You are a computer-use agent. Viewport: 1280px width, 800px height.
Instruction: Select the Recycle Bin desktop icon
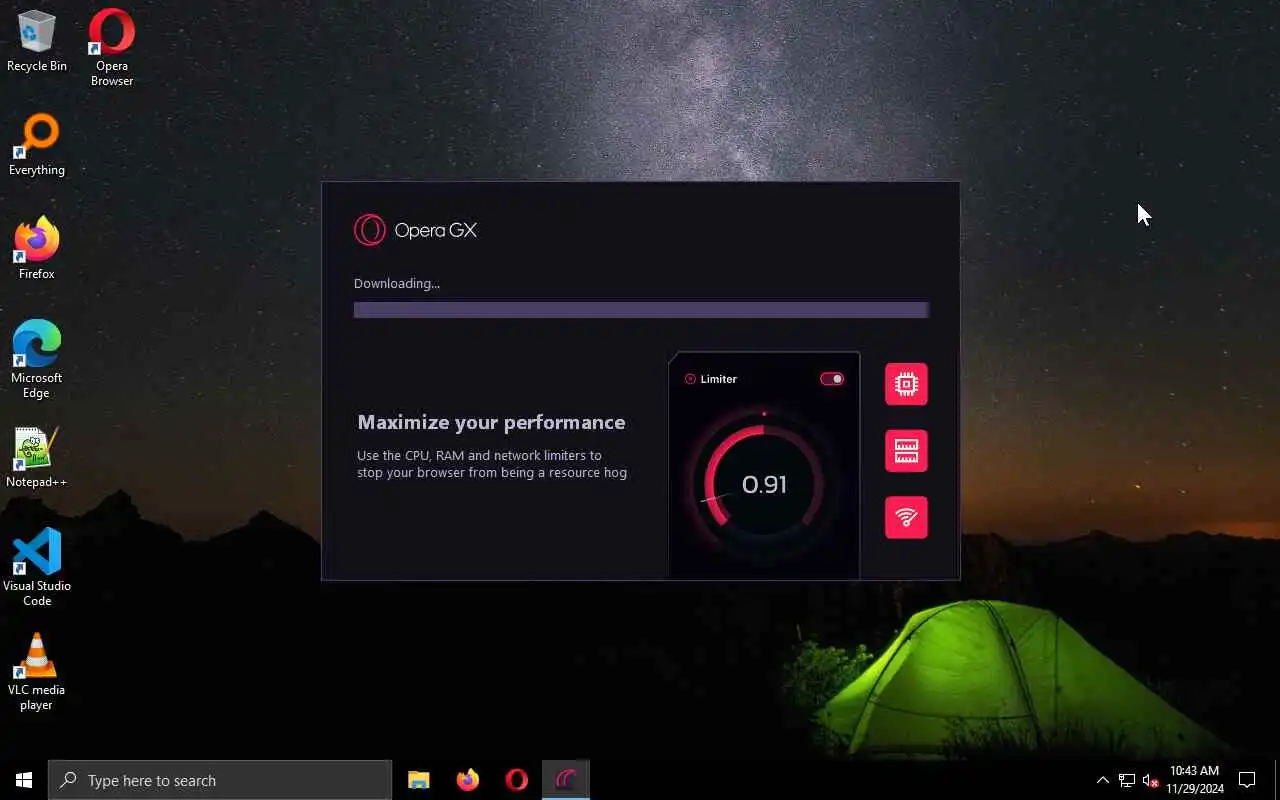click(x=37, y=41)
